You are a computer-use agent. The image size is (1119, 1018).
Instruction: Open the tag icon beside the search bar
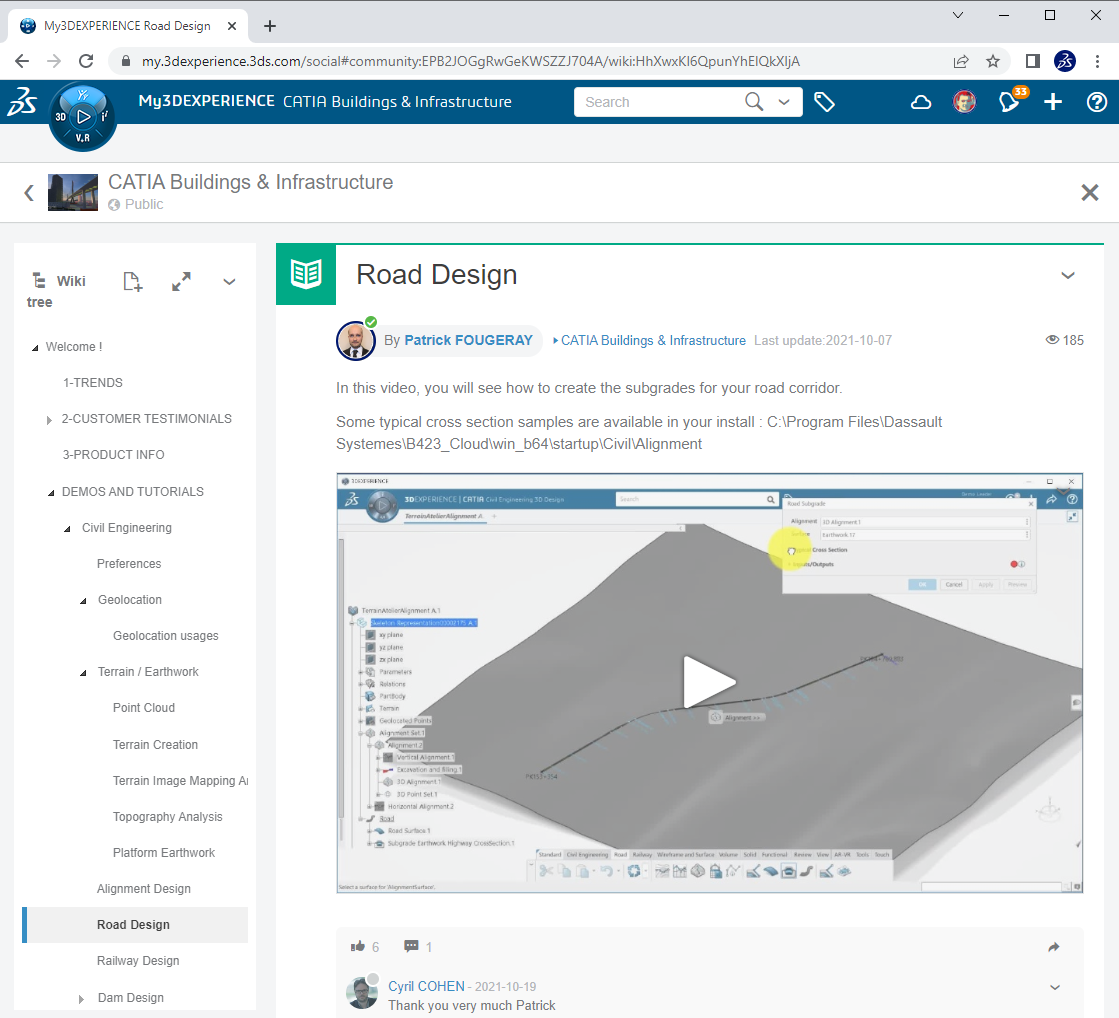tap(825, 101)
